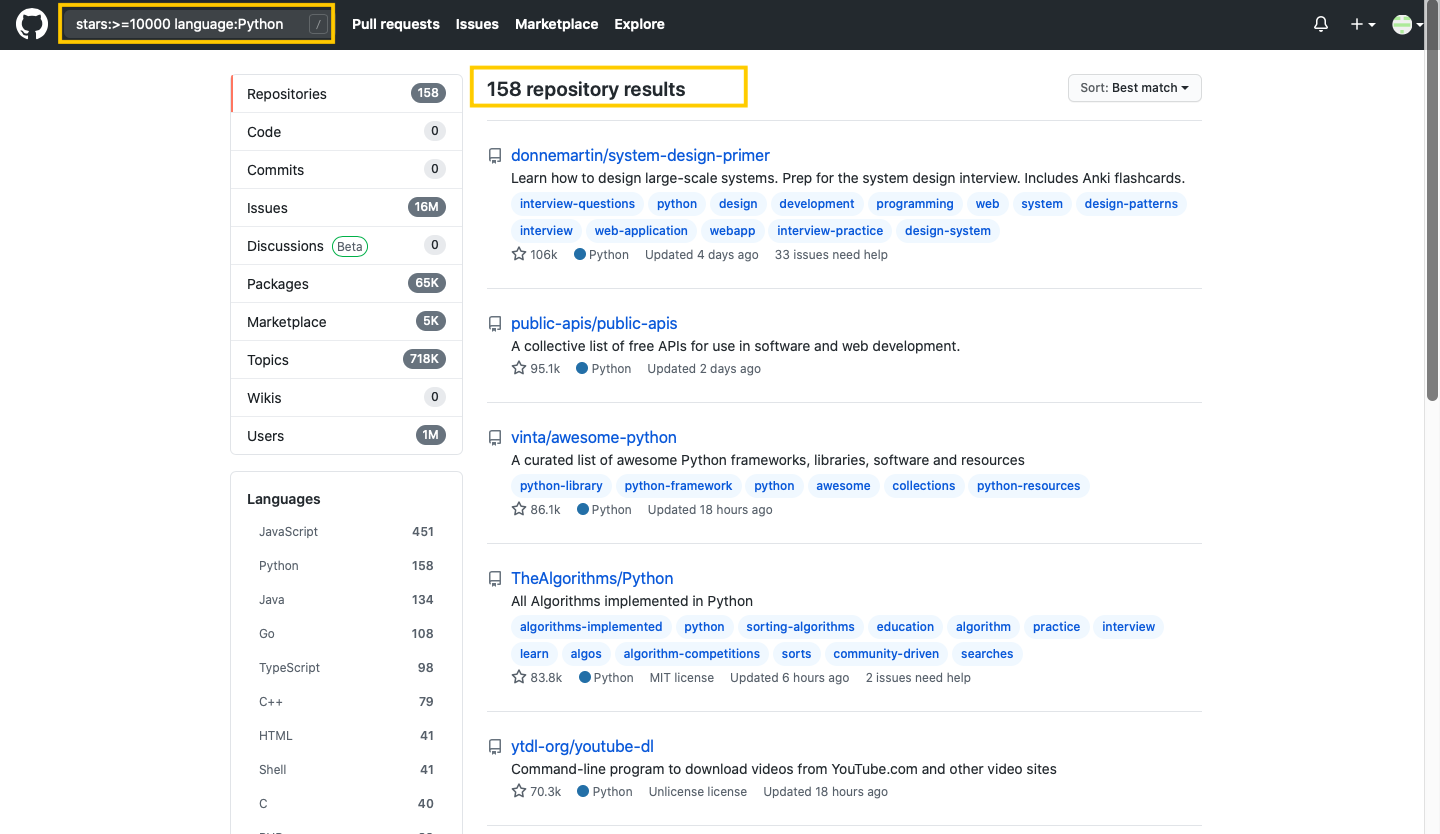Click the repository book icon beside TheAlgorithms/Python

(x=494, y=578)
